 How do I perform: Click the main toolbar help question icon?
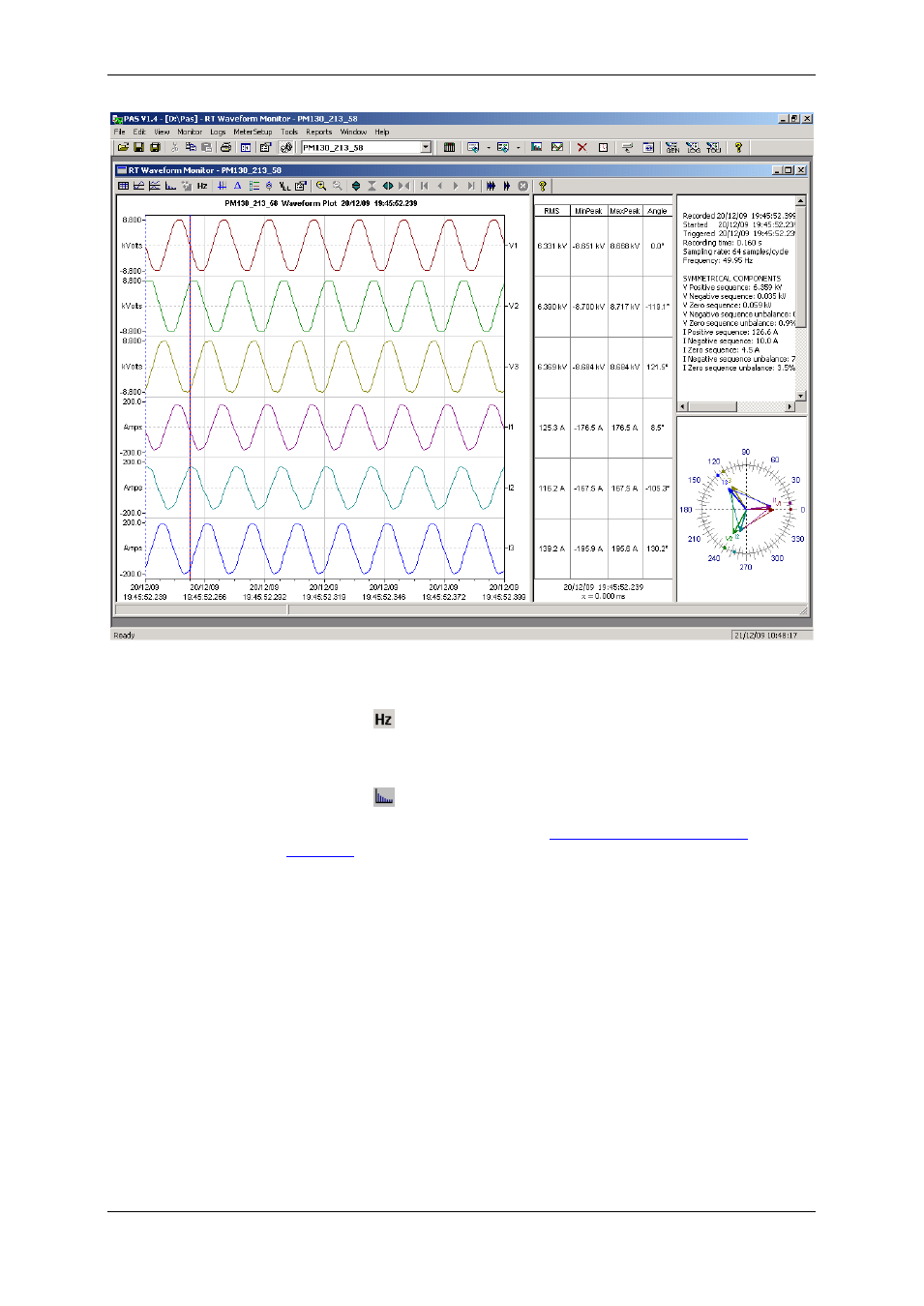[738, 148]
